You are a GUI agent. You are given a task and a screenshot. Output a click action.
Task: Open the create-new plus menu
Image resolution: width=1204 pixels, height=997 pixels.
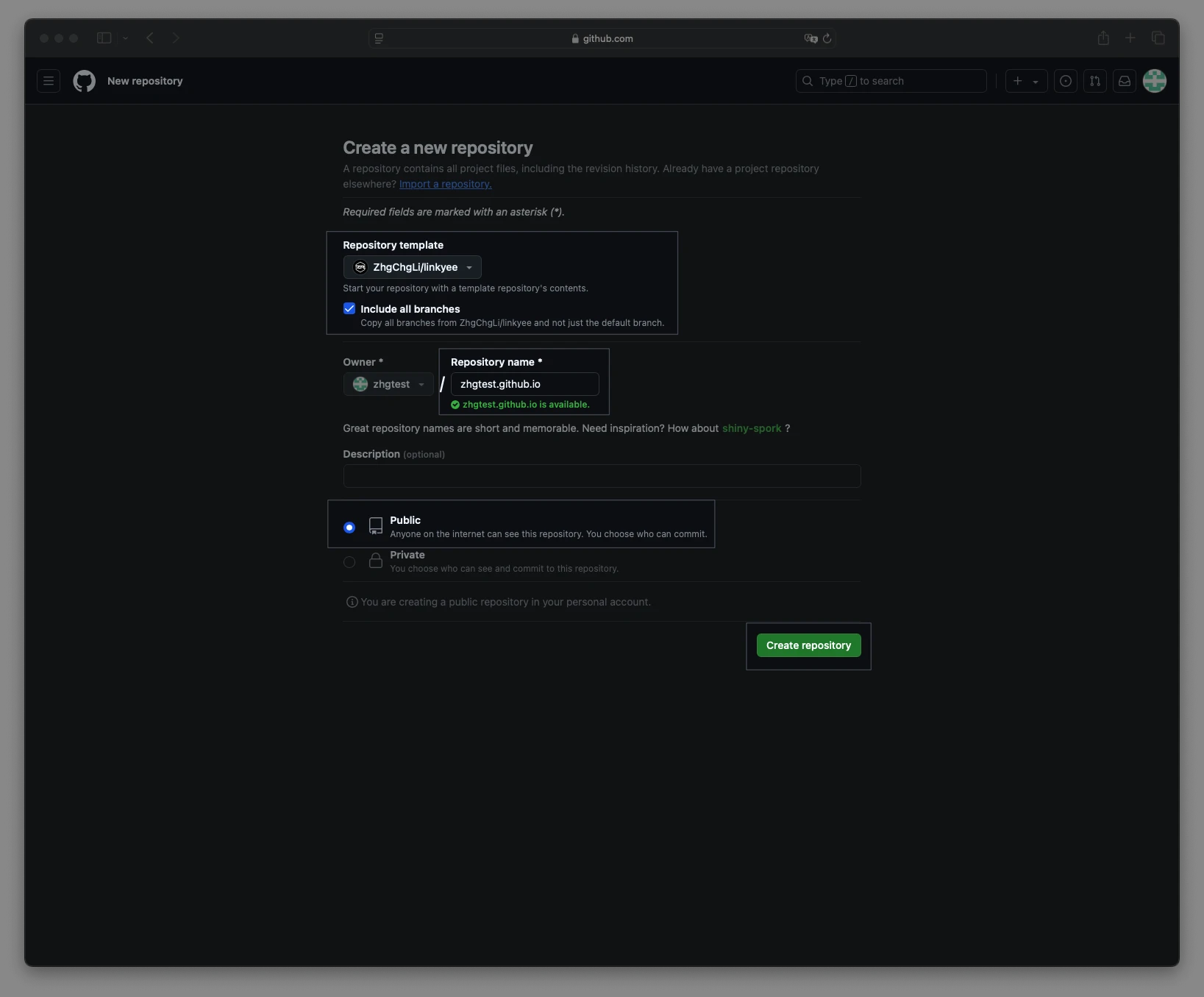coord(1026,81)
